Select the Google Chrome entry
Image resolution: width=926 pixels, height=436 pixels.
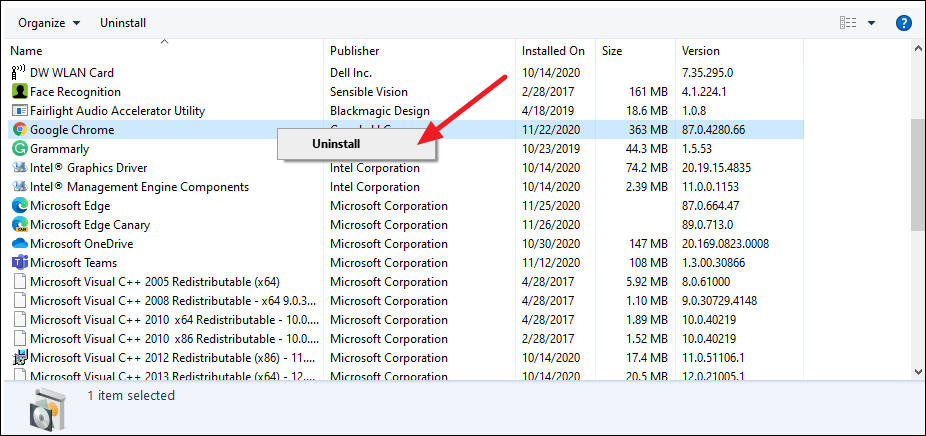pyautogui.click(x=405, y=129)
